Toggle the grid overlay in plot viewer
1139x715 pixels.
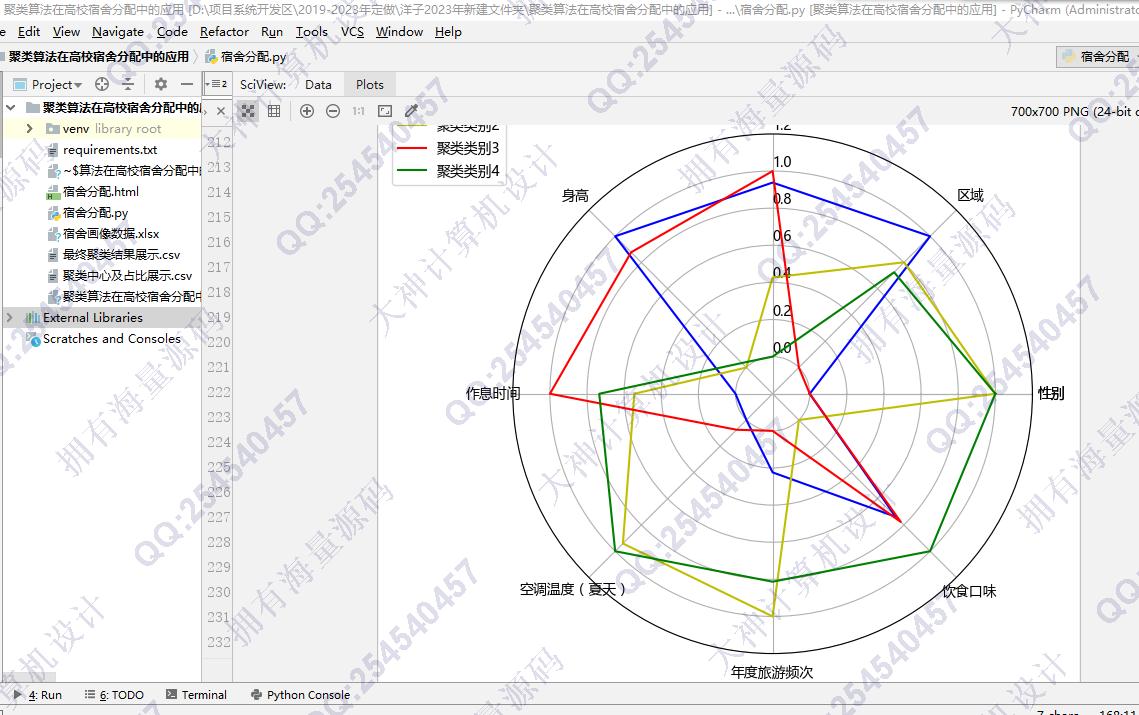(274, 111)
